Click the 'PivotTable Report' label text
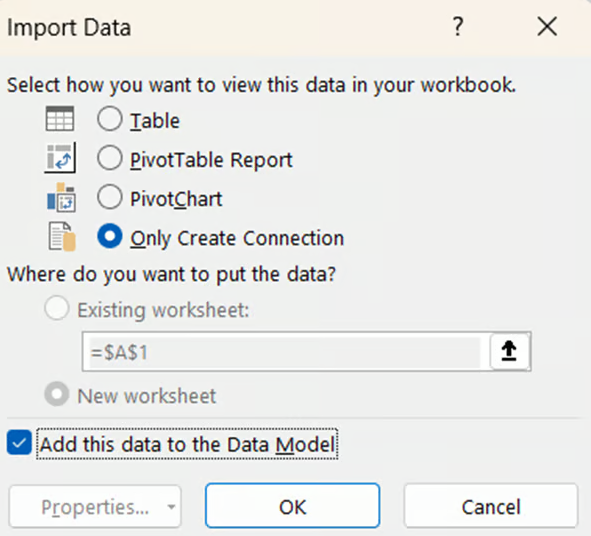The image size is (591, 536). pyautogui.click(x=211, y=160)
